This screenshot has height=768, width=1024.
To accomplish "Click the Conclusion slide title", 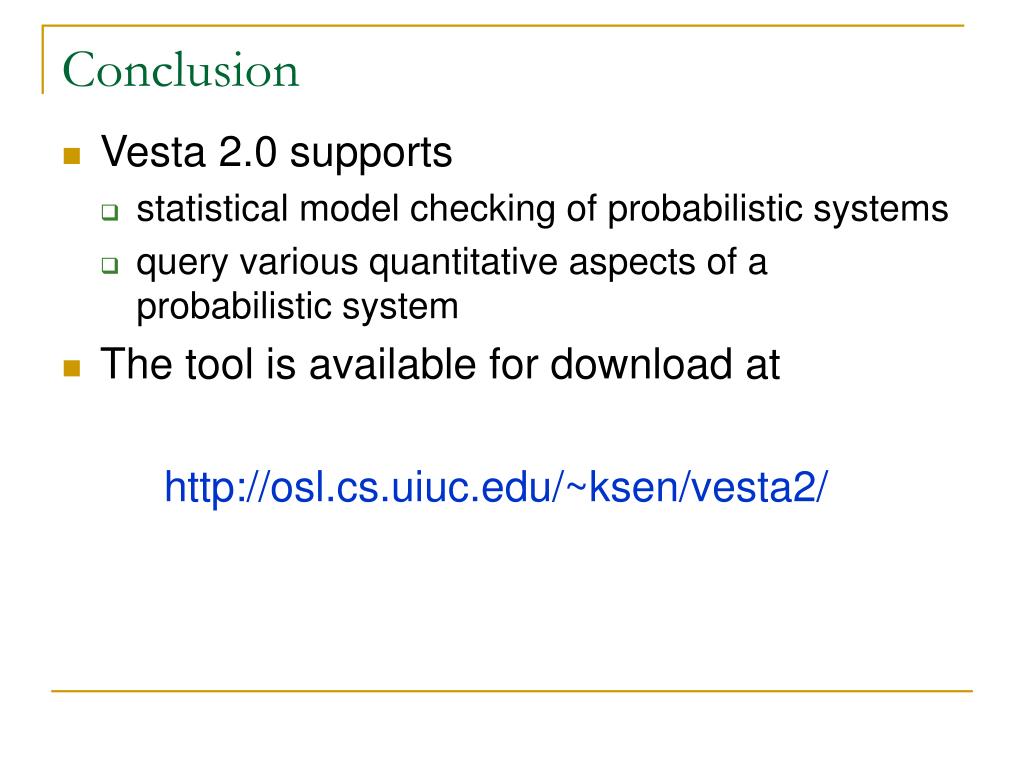I will pyautogui.click(x=180, y=70).
